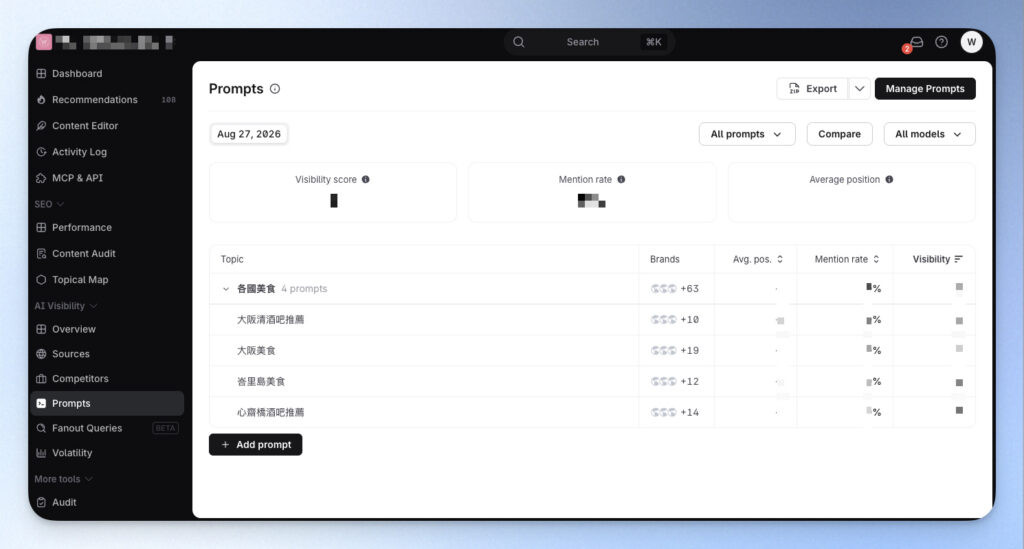The image size is (1024, 549).
Task: Open the Aug 27, 2026 date picker
Action: click(x=249, y=134)
